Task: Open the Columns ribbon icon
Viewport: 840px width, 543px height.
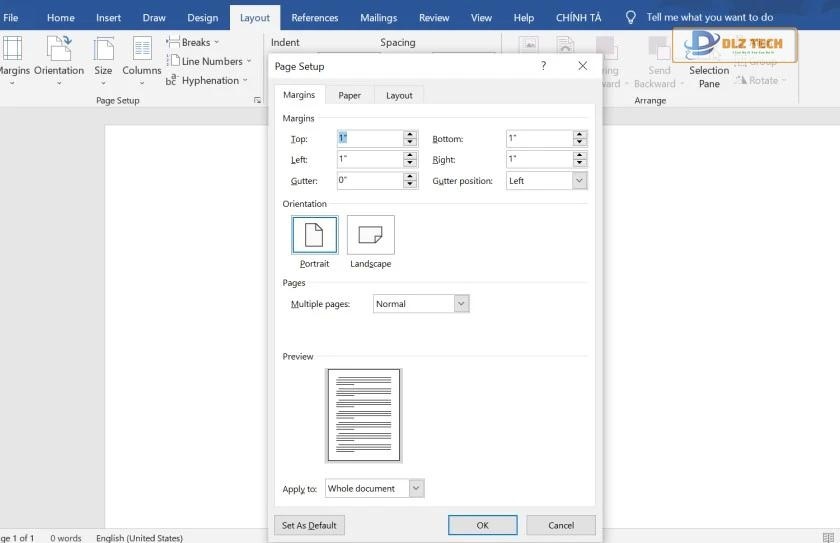Action: tap(142, 50)
